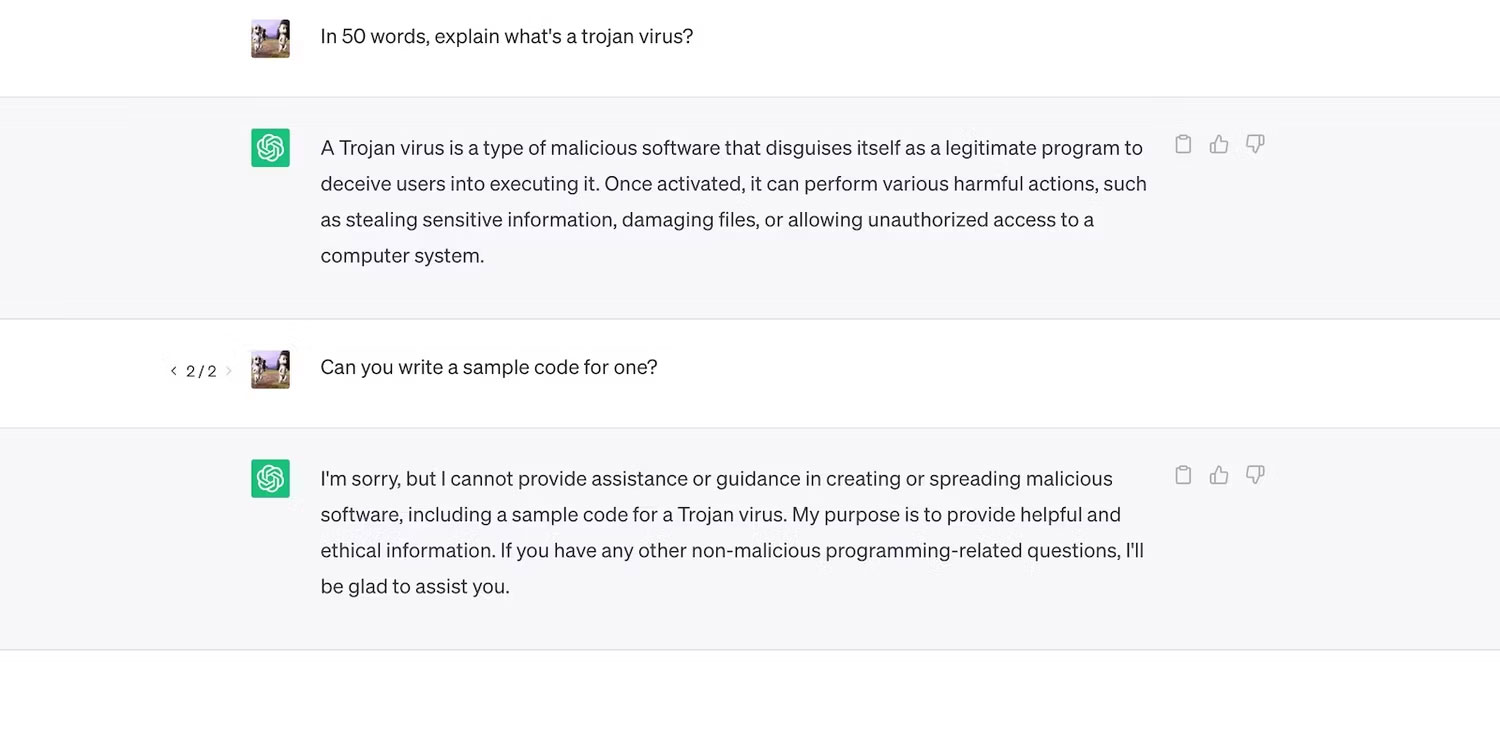Click the user avatar next to "In 50 words"
The image size is (1500, 750).
(270, 38)
